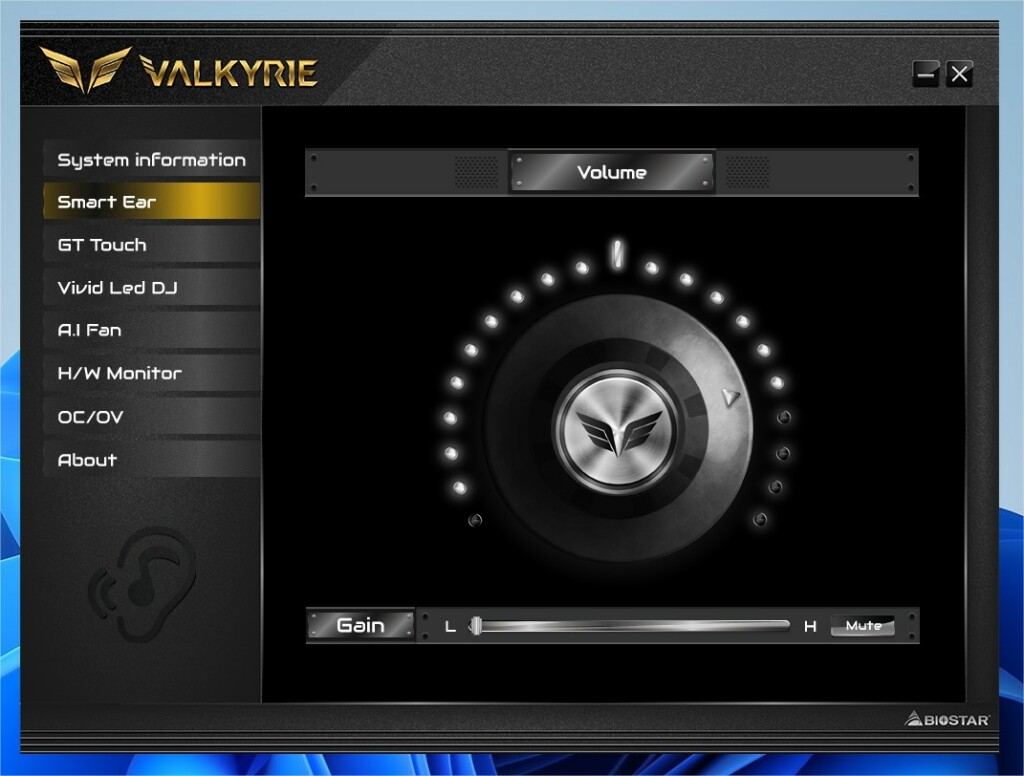Minimize the Valkyrie window
This screenshot has width=1024, height=776.
pos(925,74)
